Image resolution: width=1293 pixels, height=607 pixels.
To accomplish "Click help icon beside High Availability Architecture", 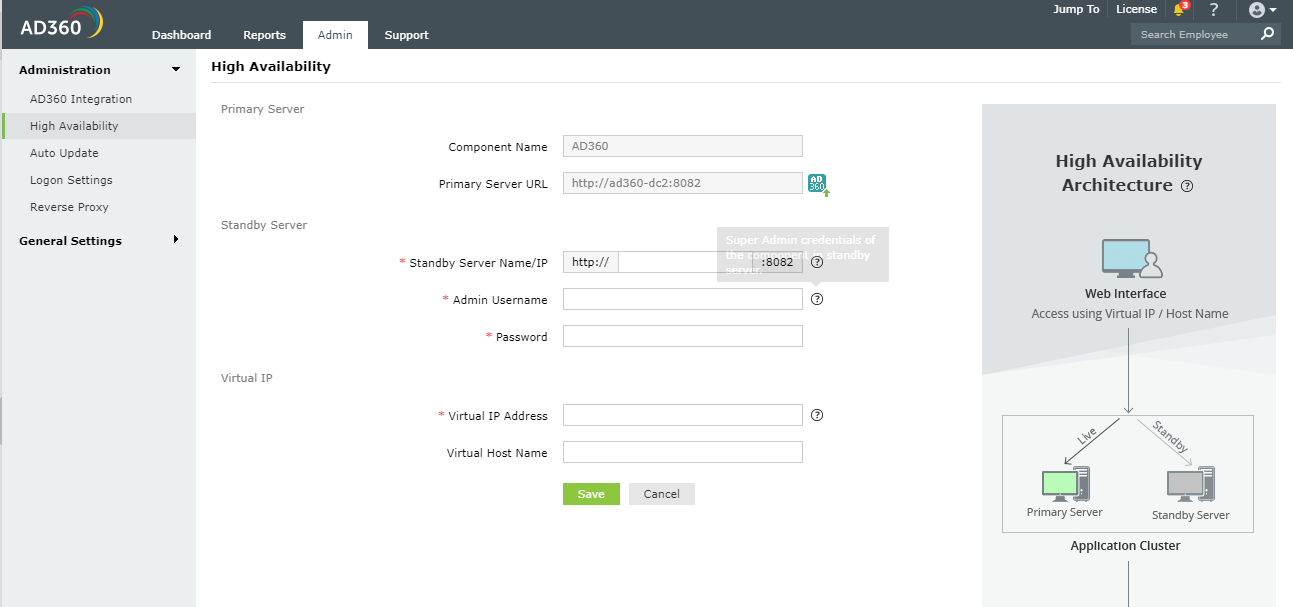I will point(1187,186).
